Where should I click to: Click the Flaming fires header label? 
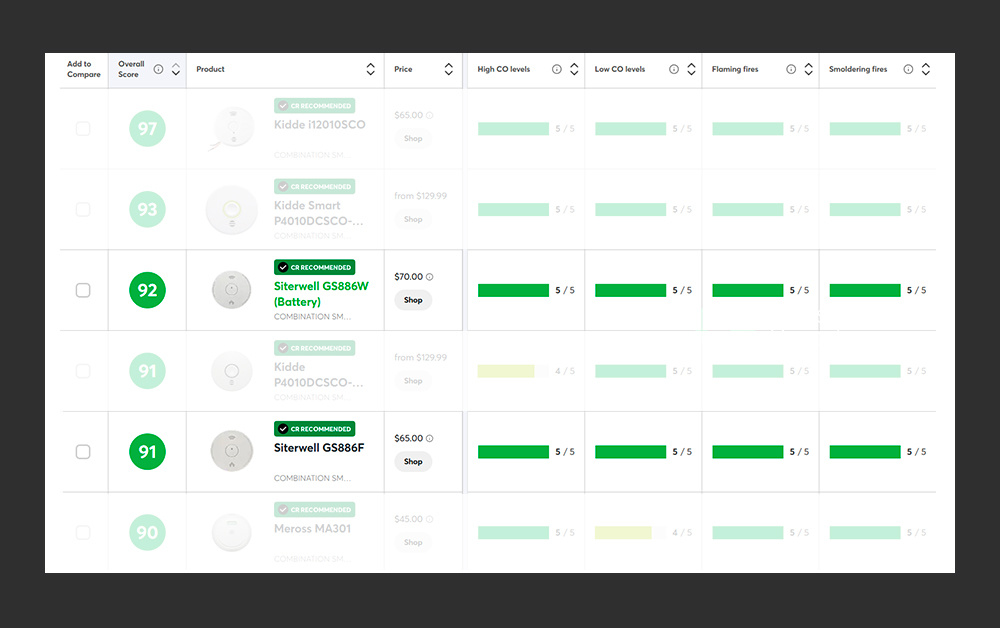(735, 69)
